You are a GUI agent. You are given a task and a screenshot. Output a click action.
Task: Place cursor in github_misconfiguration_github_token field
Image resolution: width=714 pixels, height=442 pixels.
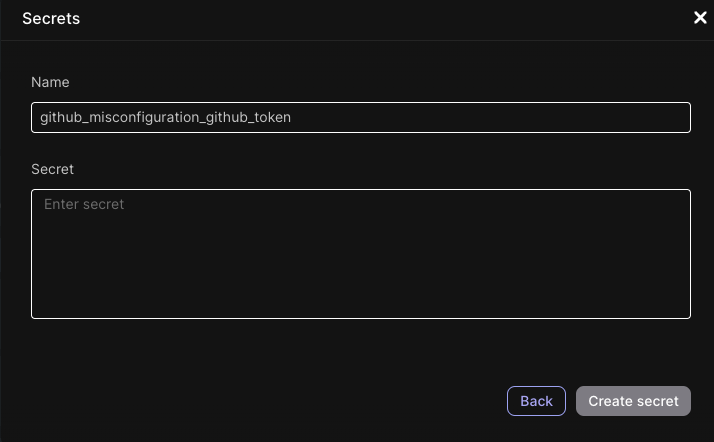click(x=360, y=117)
